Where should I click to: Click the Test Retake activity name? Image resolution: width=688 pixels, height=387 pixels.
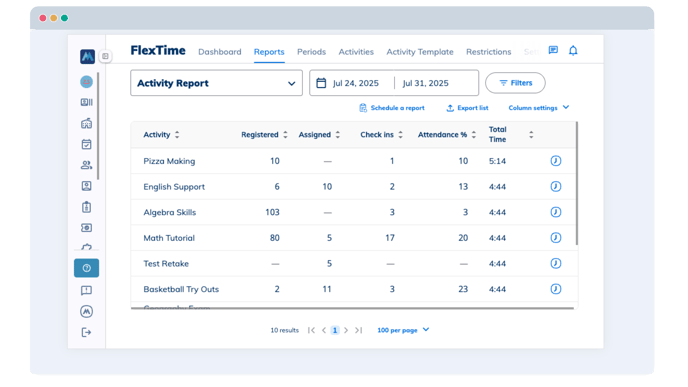pos(166,264)
